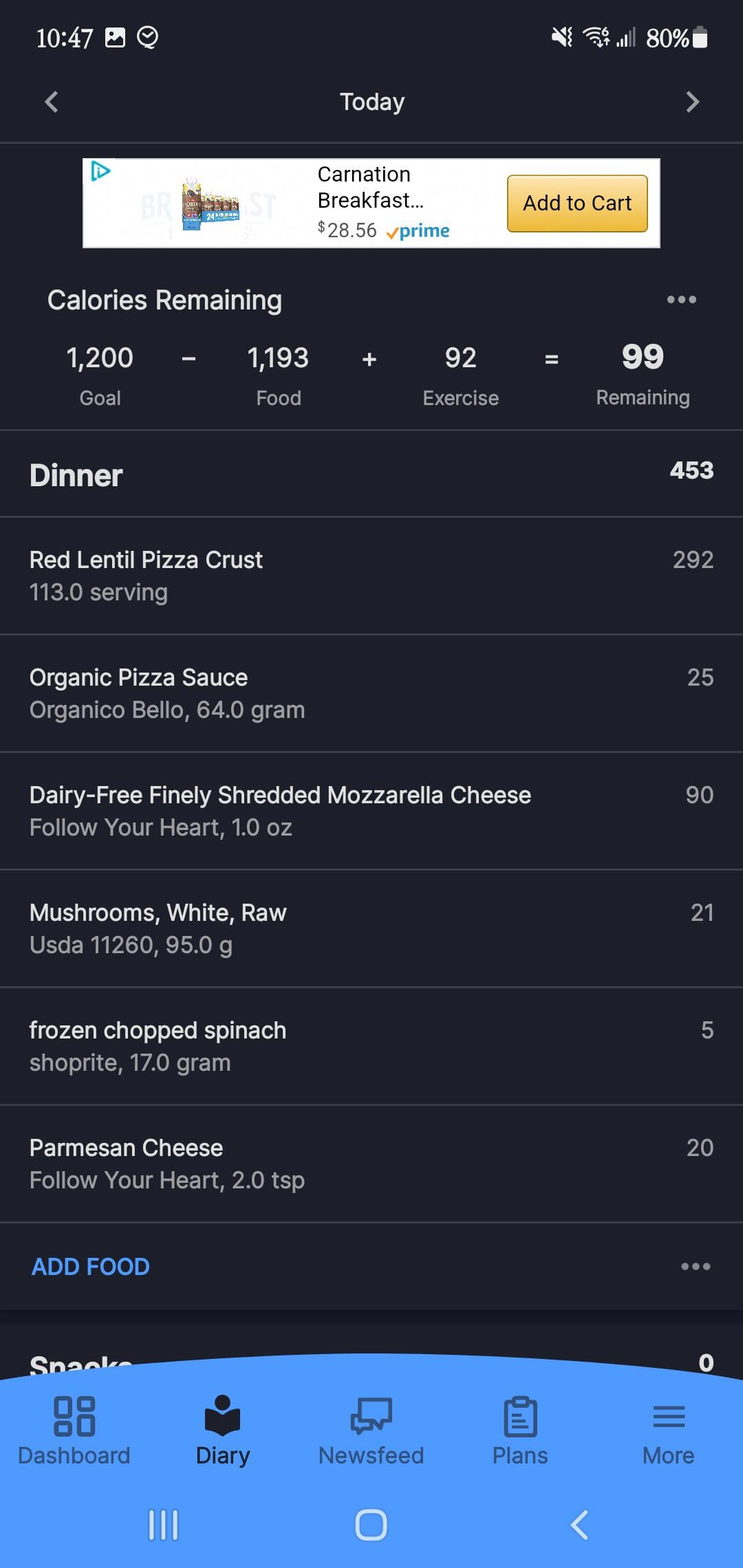This screenshot has height=1568, width=743.
Task: Tap Add Food under Dinner
Action: click(91, 1266)
